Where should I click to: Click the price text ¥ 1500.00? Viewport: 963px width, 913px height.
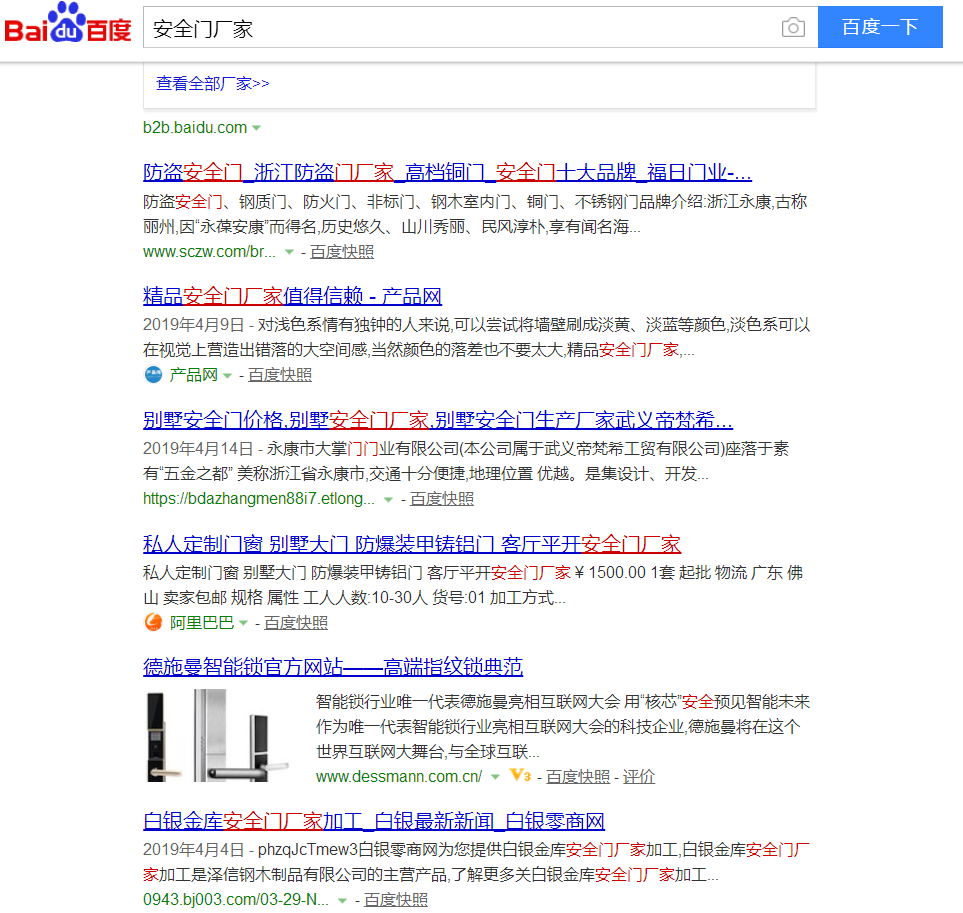pyautogui.click(x=610, y=573)
